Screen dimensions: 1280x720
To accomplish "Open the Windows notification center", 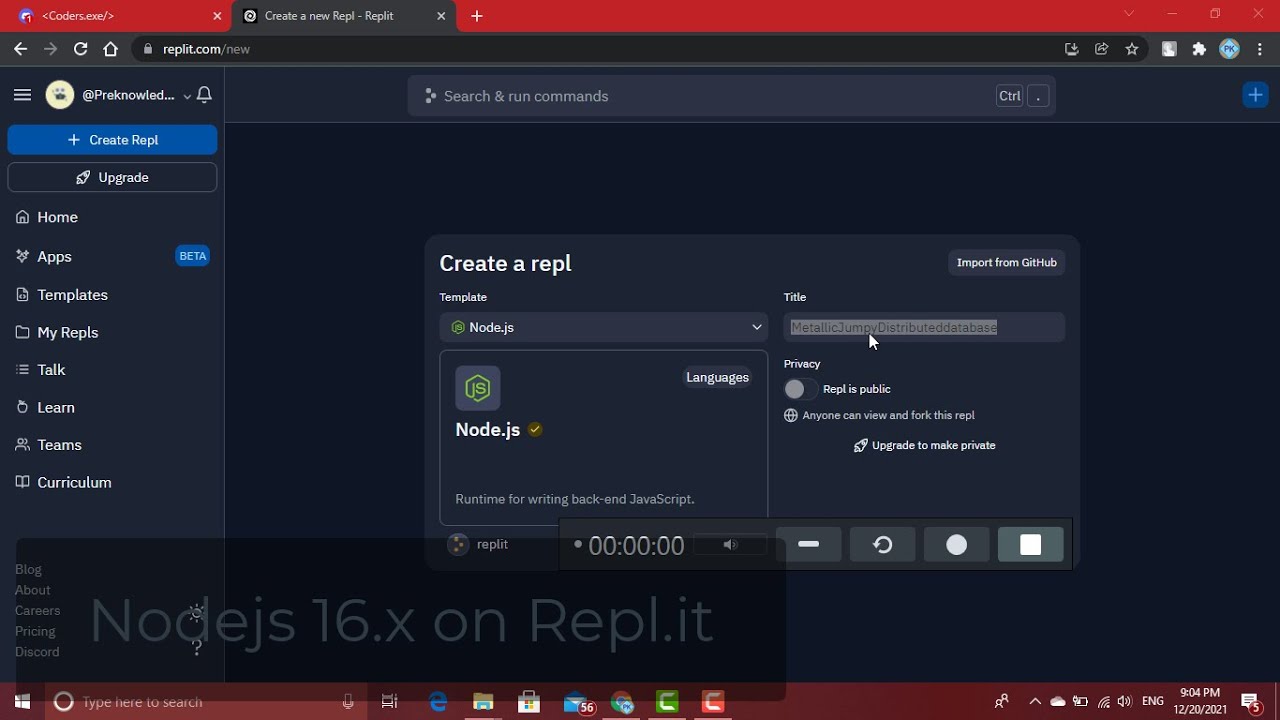I will [x=1251, y=702].
